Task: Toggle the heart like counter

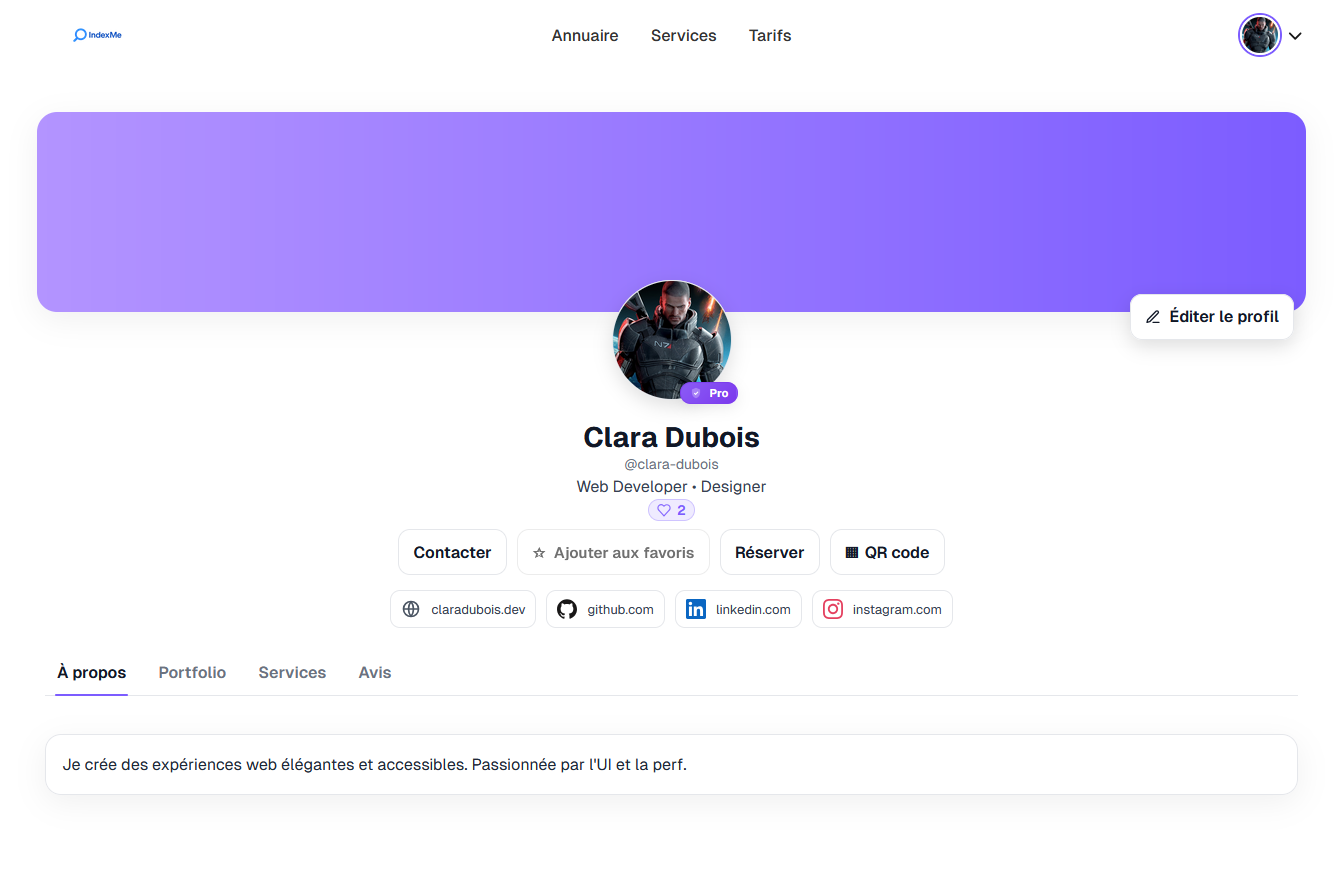Action: coord(671,510)
